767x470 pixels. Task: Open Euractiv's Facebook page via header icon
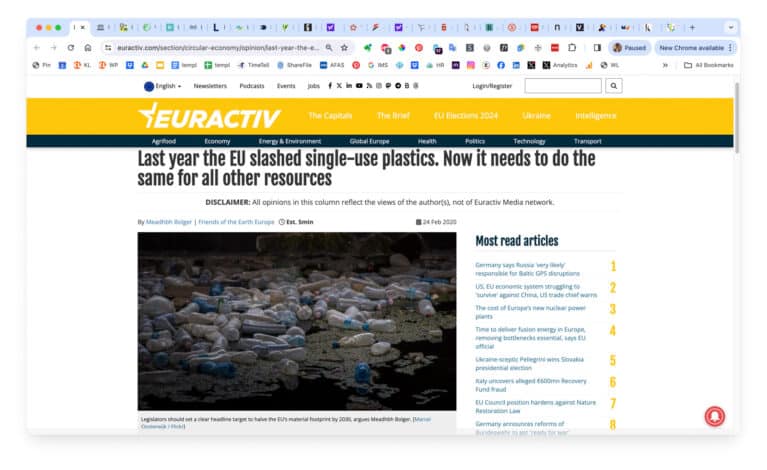pos(330,86)
